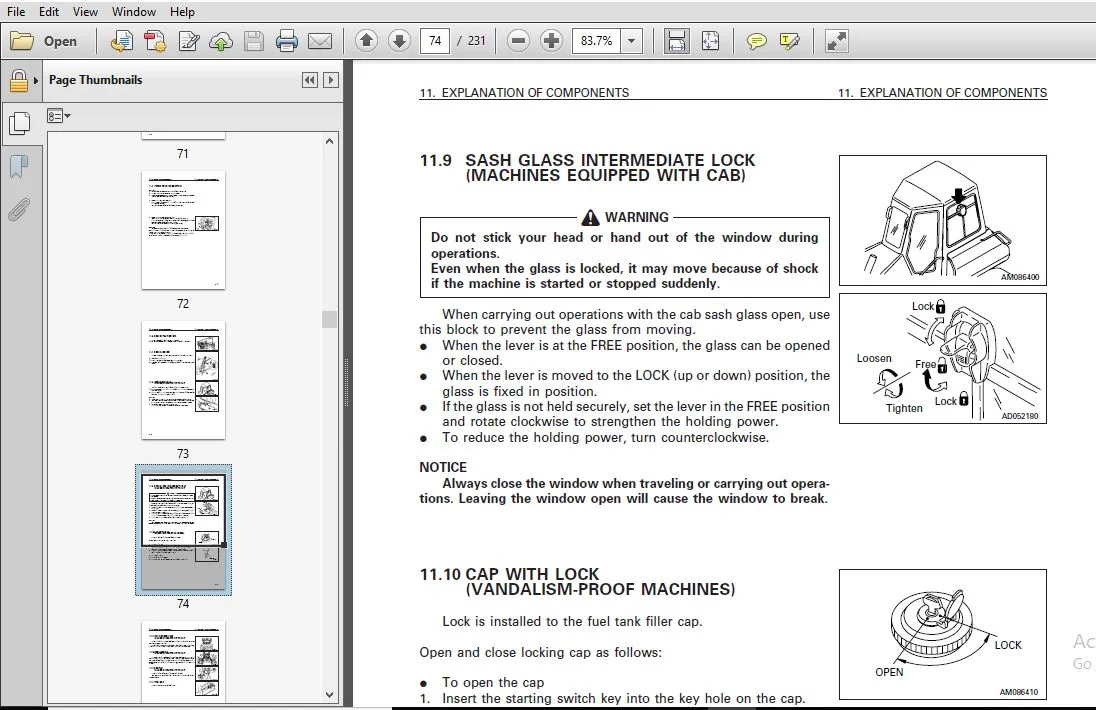Select the page 73 thumbnail
This screenshot has width=1096, height=710.
[x=183, y=380]
